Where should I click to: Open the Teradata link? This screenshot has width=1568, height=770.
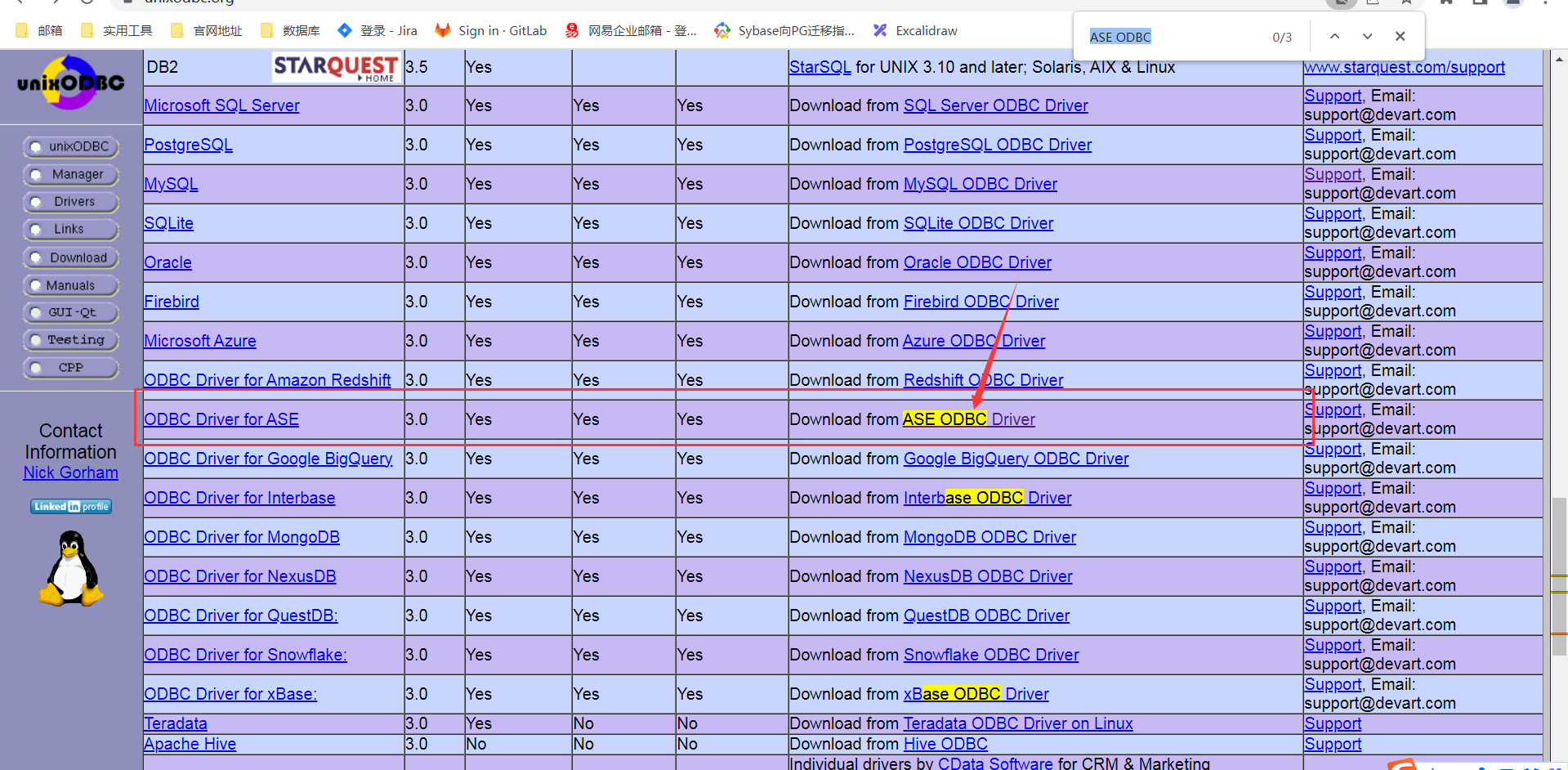176,723
